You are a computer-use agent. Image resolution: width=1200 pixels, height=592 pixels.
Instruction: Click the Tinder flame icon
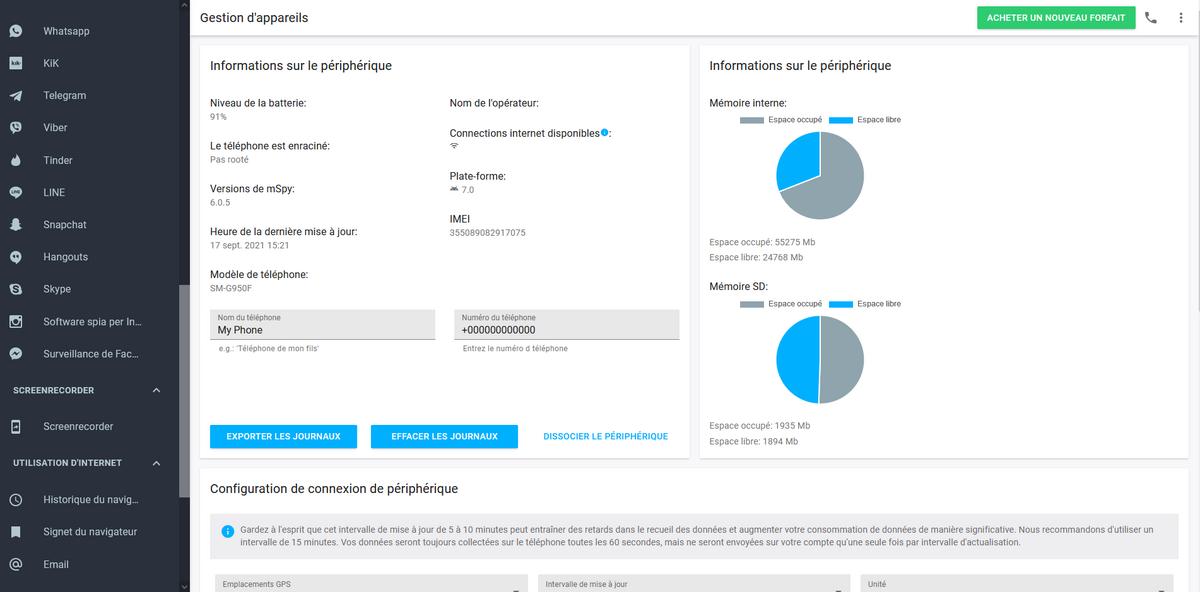coord(16,160)
